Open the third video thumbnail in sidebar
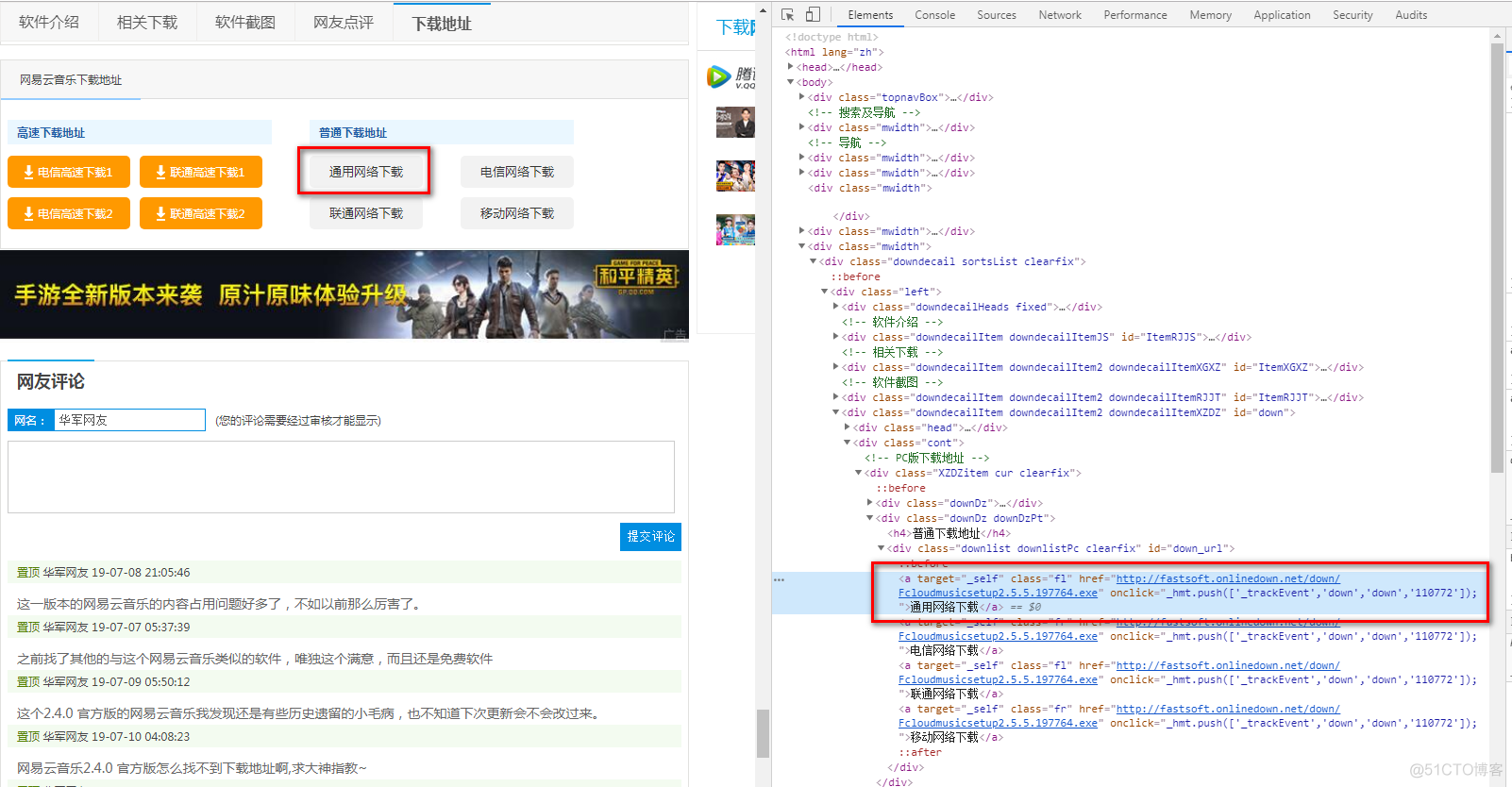The image size is (1512, 787). tap(735, 230)
